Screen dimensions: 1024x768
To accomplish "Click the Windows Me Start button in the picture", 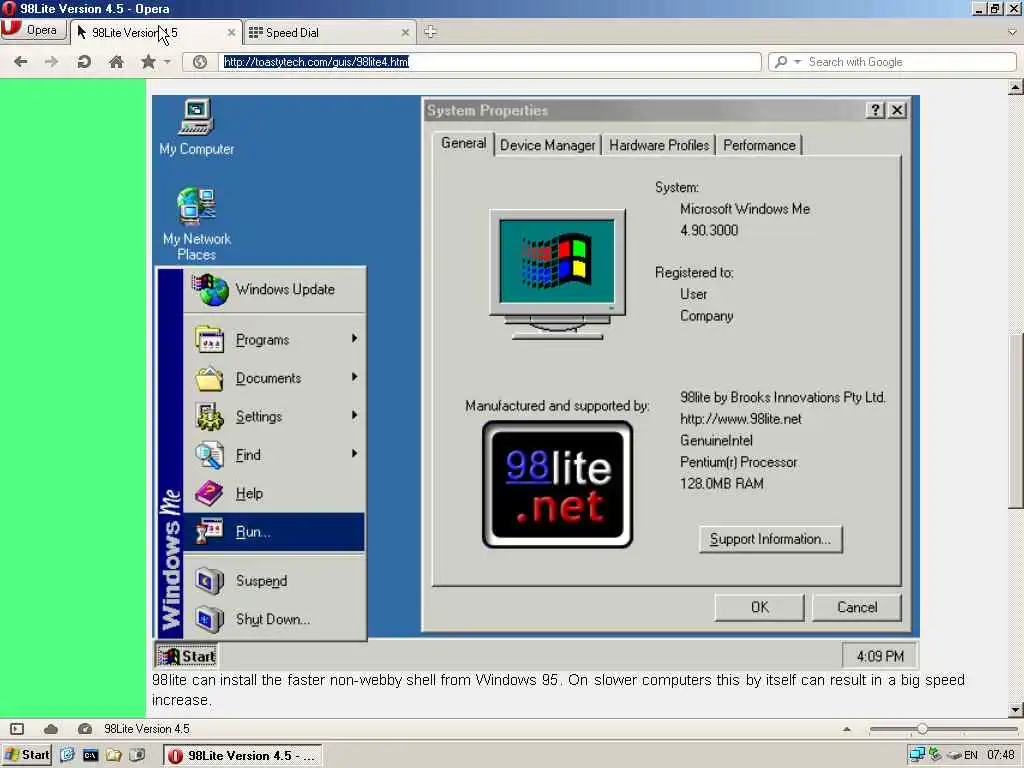I will click(x=187, y=656).
